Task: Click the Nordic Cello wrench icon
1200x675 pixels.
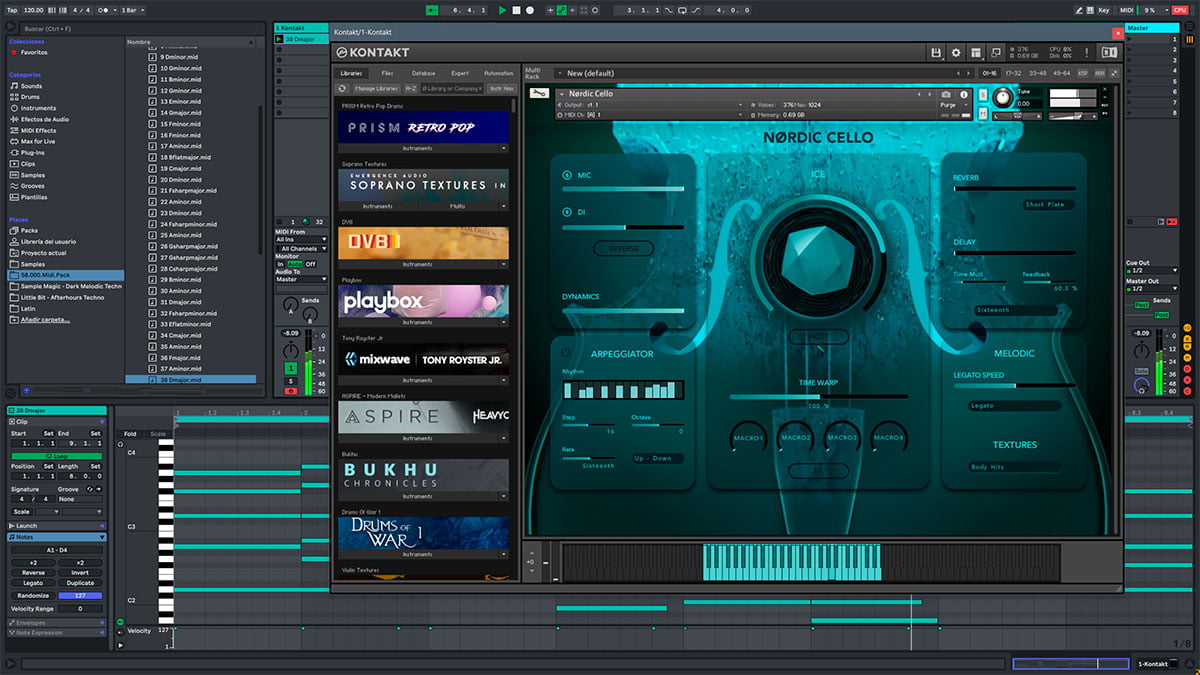Action: (539, 94)
